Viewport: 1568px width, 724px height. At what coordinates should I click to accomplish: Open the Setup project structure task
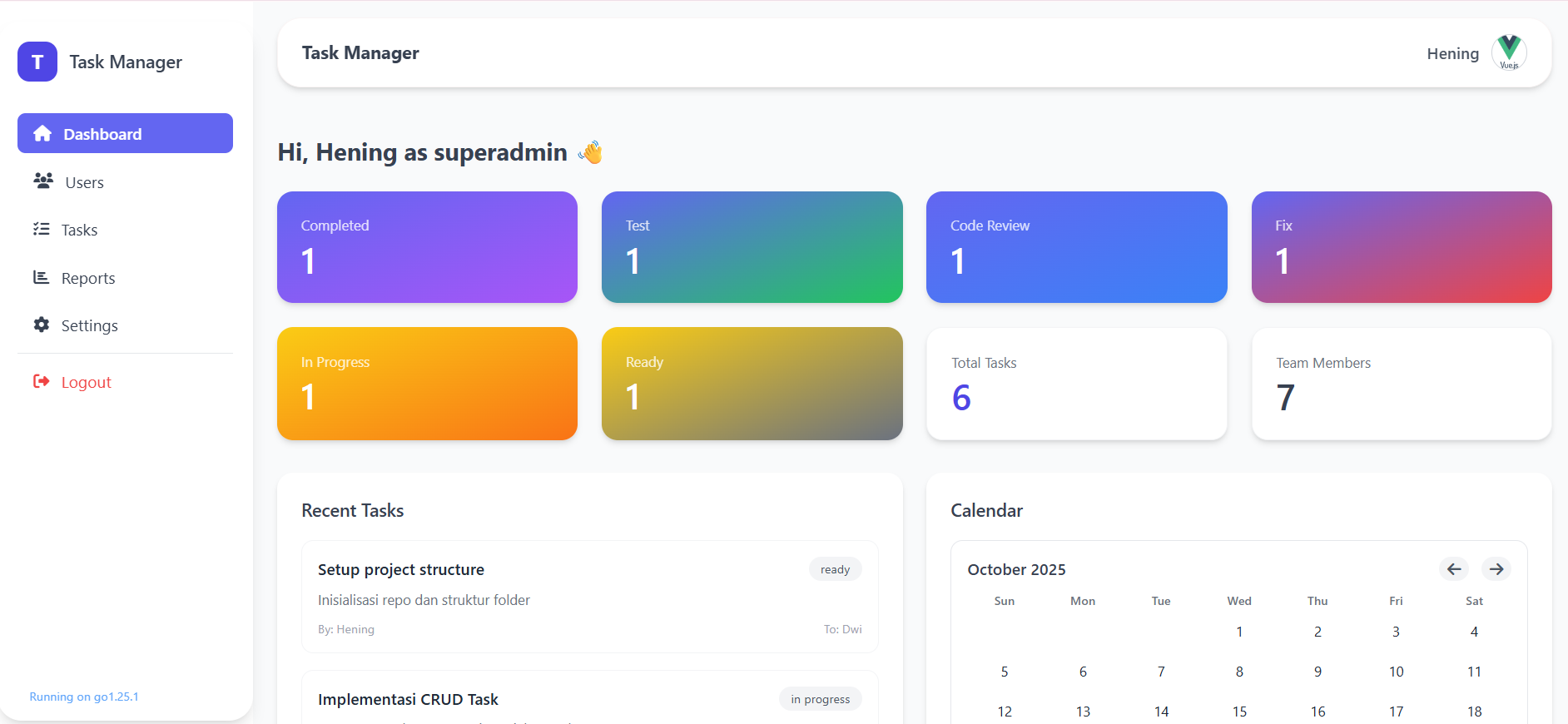pos(401,570)
